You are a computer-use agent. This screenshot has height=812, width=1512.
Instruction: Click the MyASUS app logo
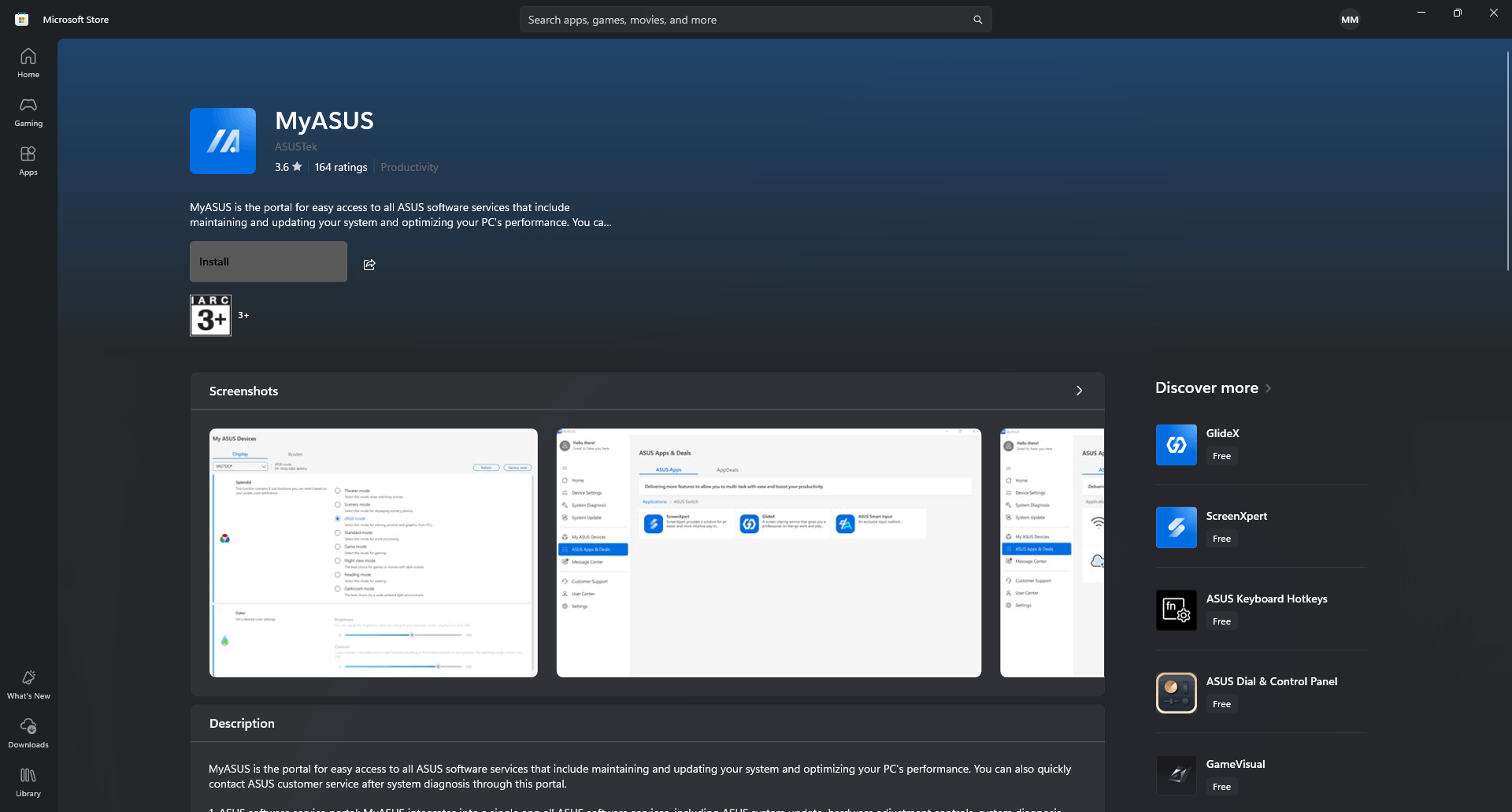pos(223,141)
